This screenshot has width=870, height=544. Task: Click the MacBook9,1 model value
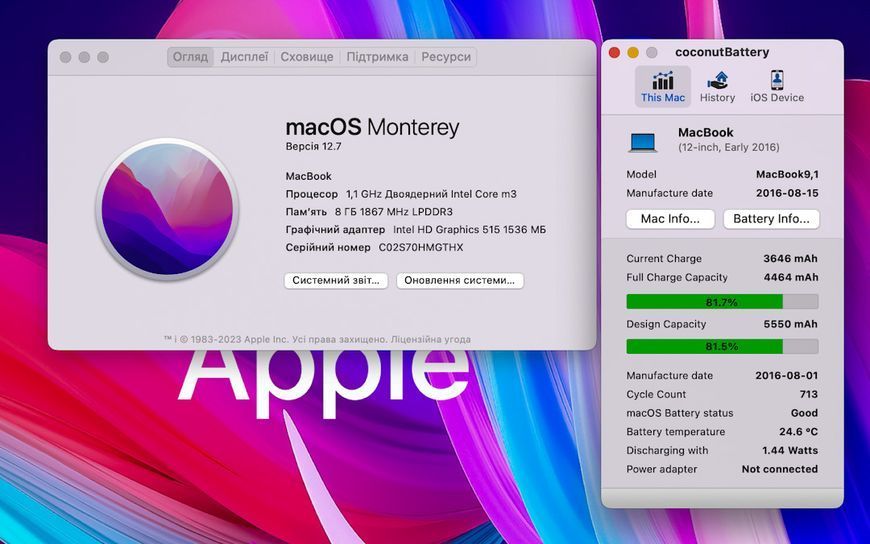787,174
